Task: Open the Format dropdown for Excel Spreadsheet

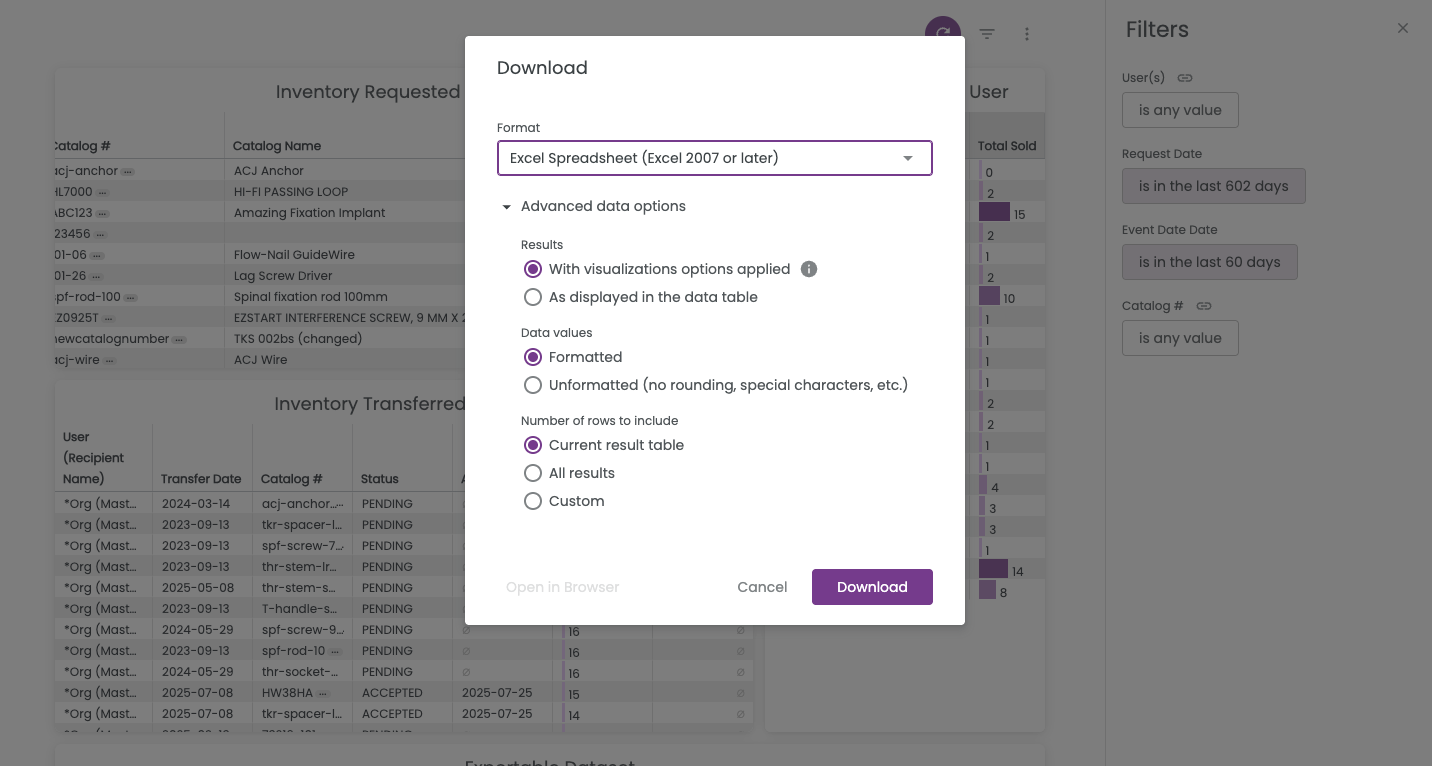Action: [x=714, y=158]
